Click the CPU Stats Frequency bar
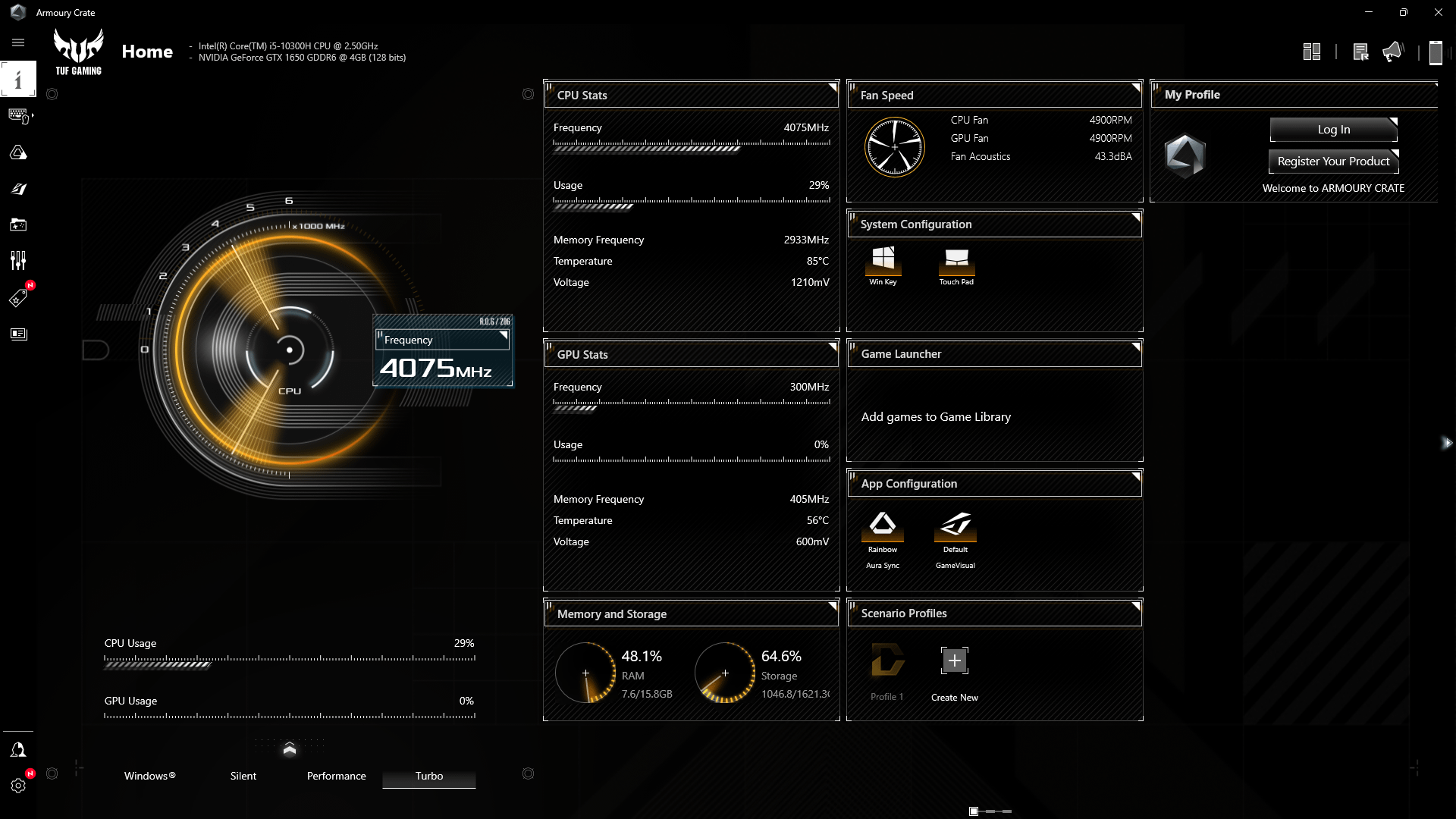 pos(692,146)
